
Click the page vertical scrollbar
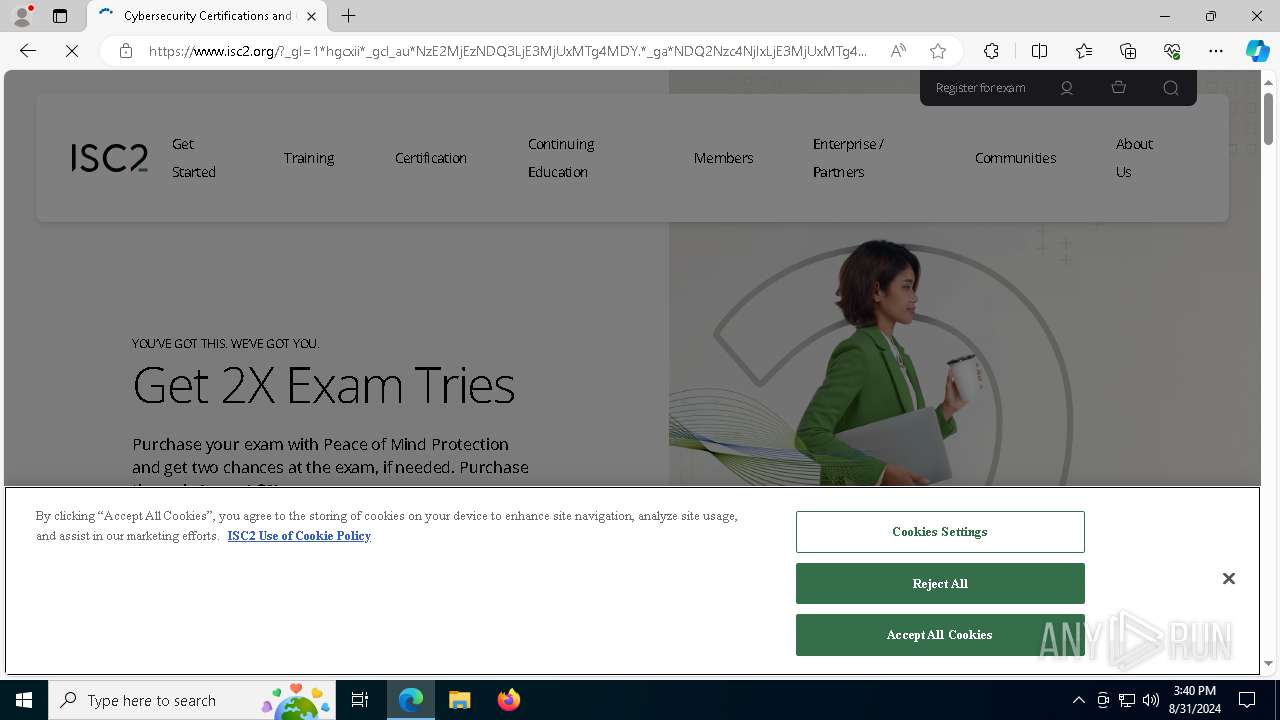point(1268,118)
